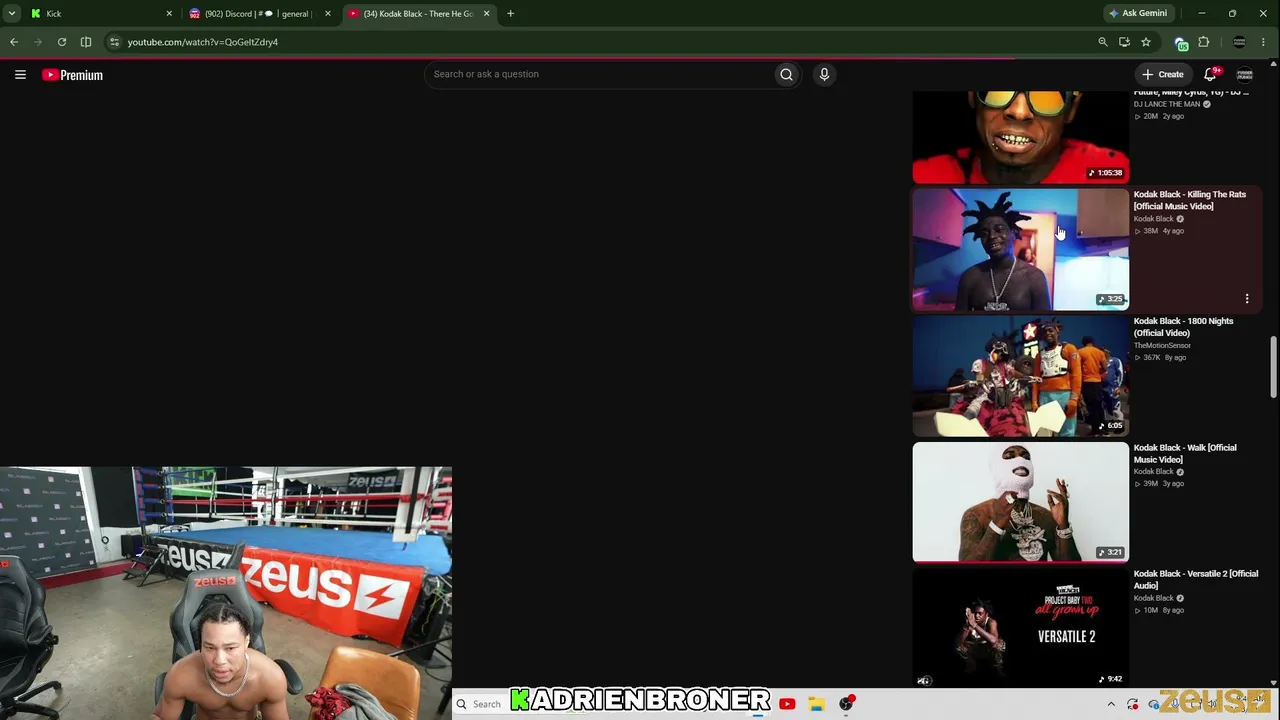
Task: Open the YouTube account avatar menu
Action: [x=1244, y=74]
